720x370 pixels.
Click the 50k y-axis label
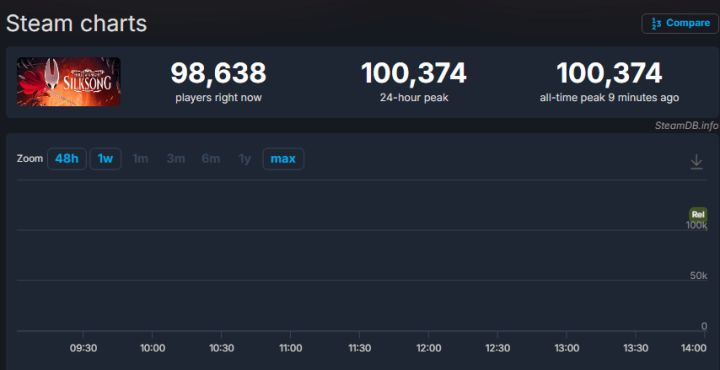click(698, 275)
